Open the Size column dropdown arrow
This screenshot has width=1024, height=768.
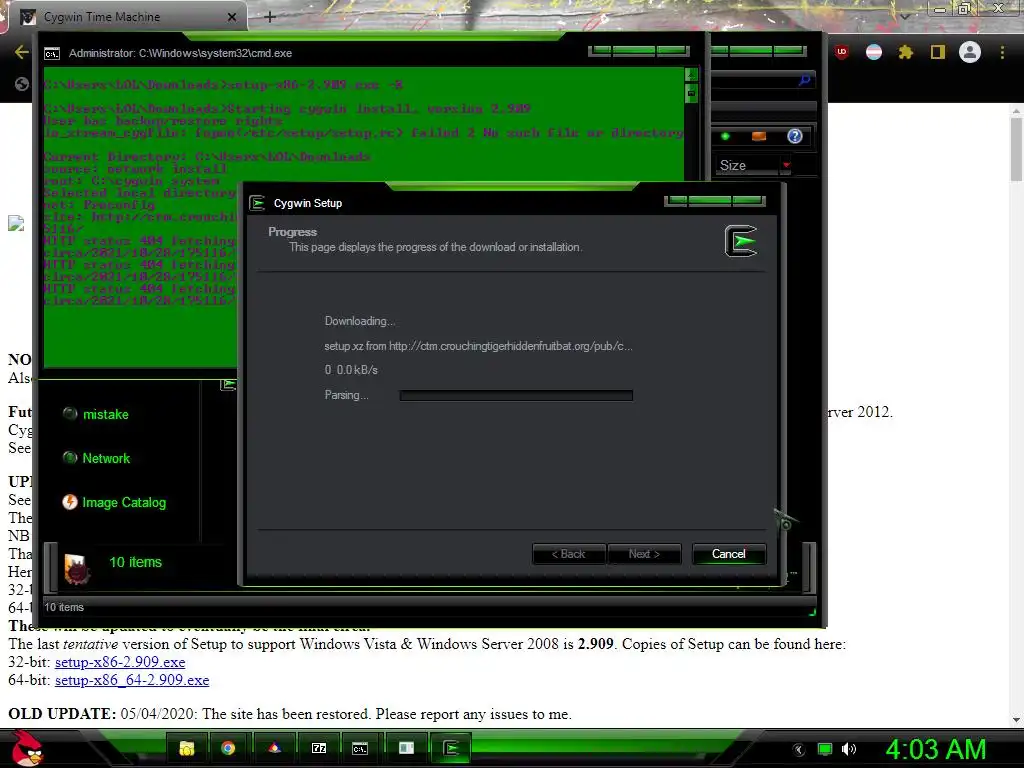click(786, 165)
